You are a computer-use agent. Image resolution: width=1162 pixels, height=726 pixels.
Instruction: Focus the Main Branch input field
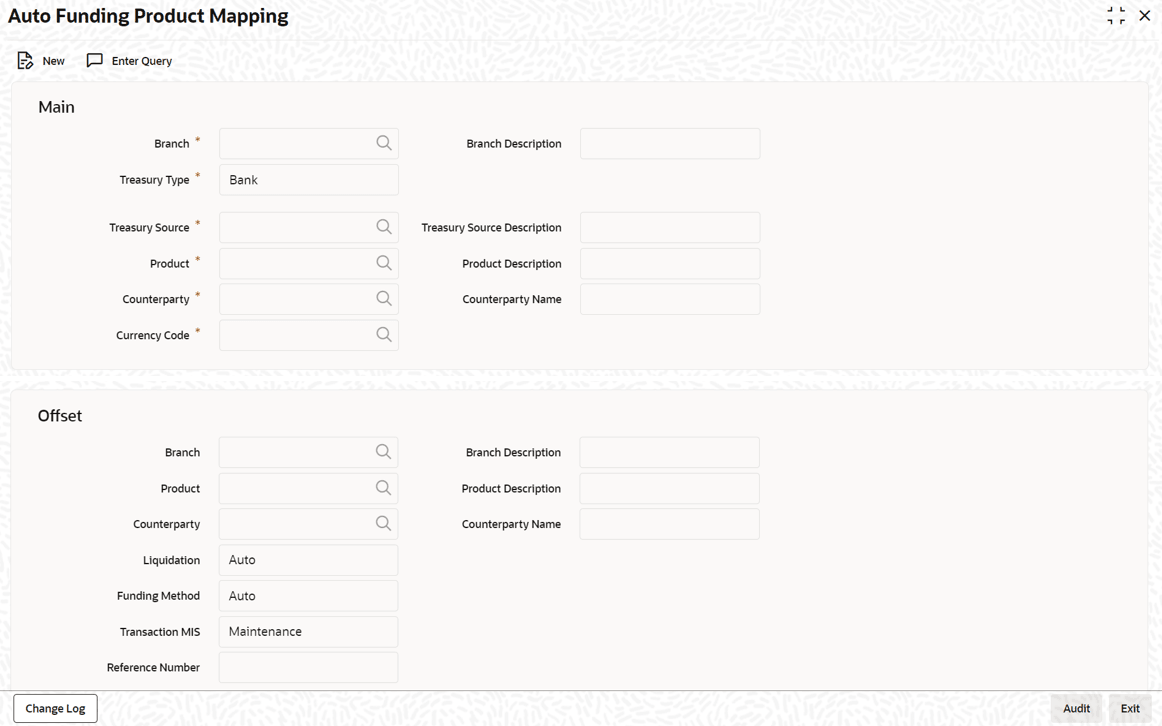click(x=309, y=144)
